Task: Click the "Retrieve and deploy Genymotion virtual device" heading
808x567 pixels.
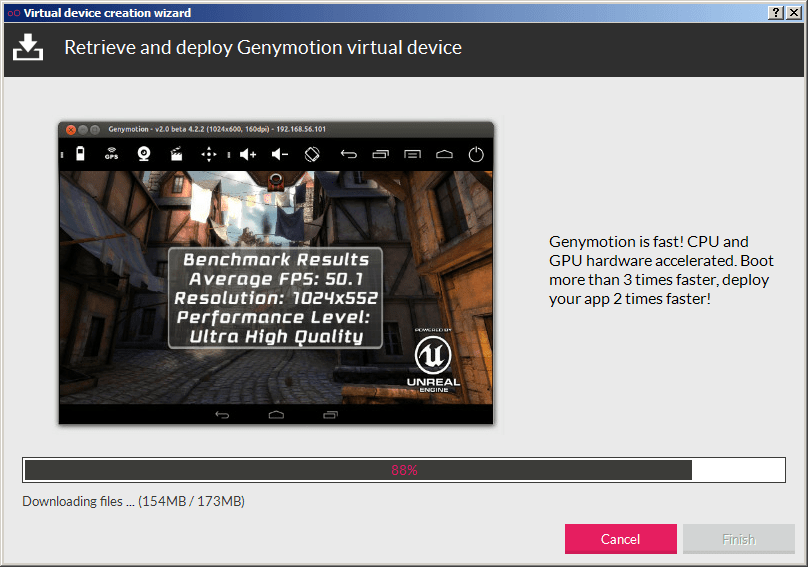Action: (263, 47)
